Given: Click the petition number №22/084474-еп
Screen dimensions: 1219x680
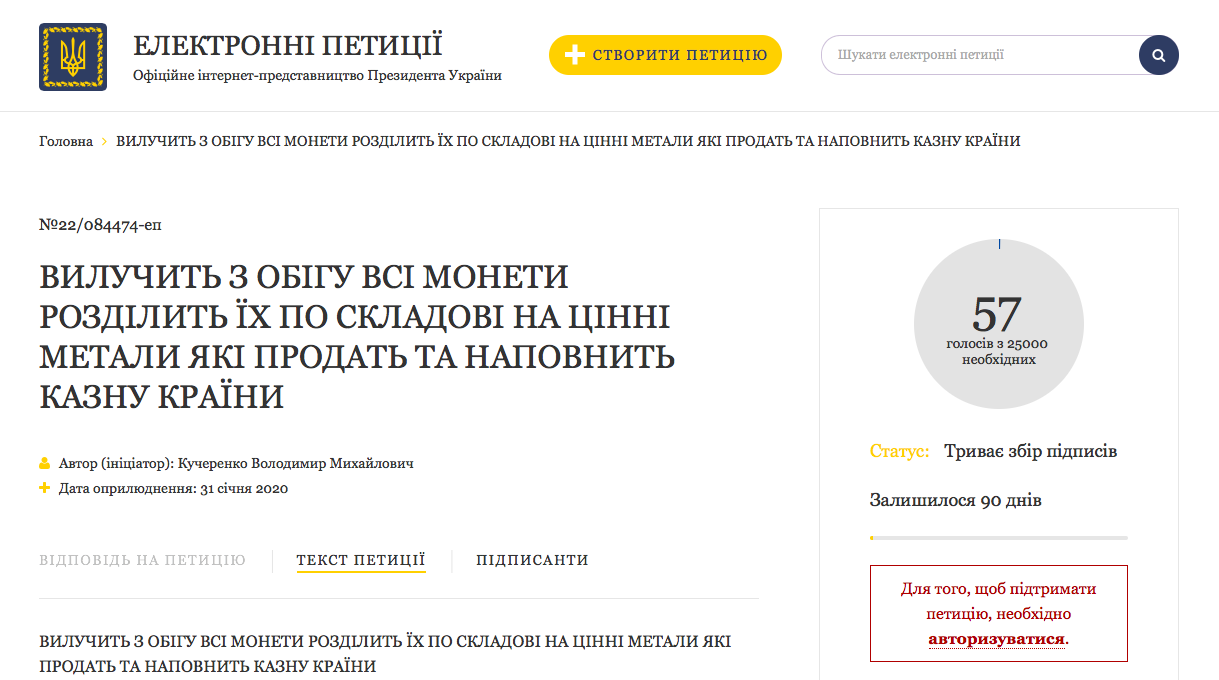Looking at the screenshot, I should tap(100, 225).
